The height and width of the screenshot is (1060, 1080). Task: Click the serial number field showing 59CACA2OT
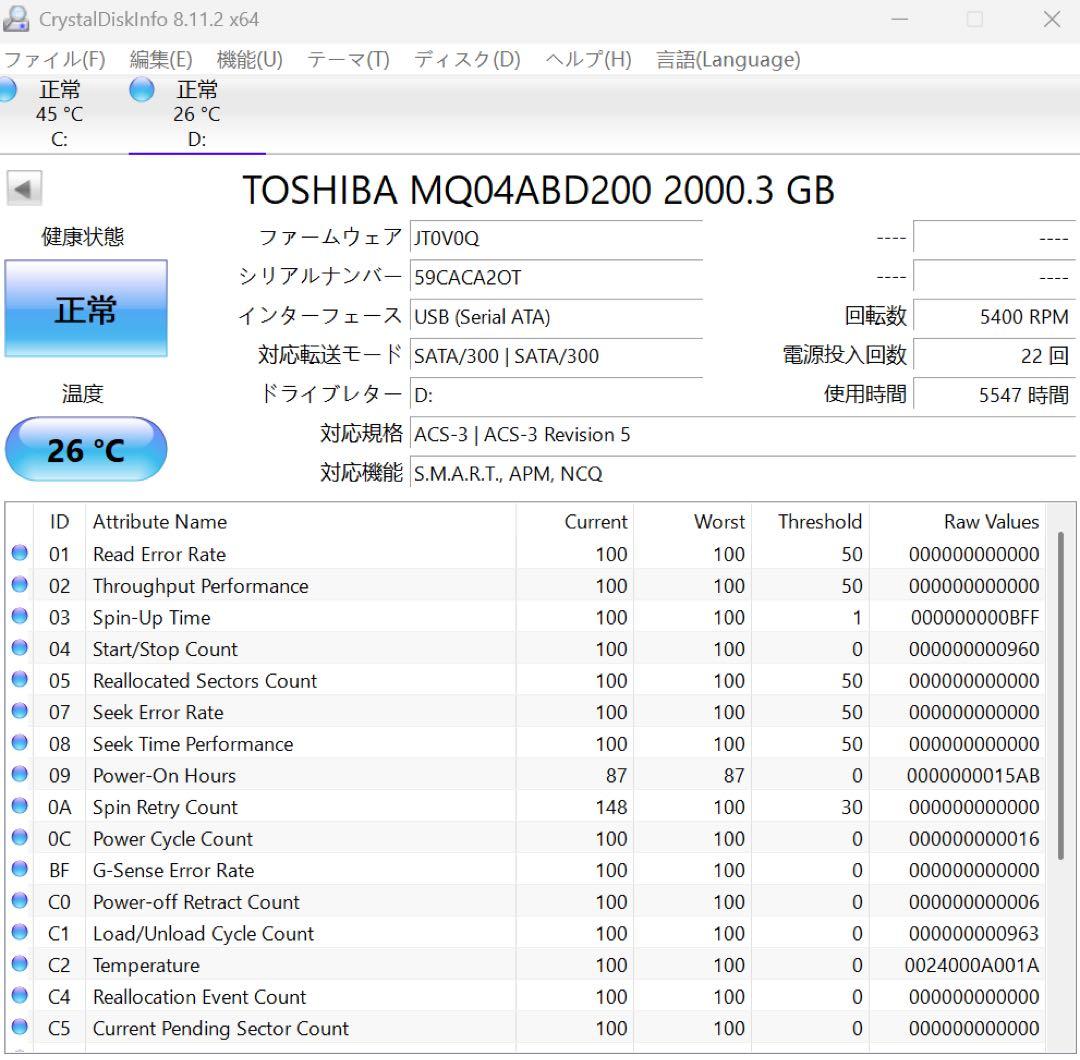556,277
